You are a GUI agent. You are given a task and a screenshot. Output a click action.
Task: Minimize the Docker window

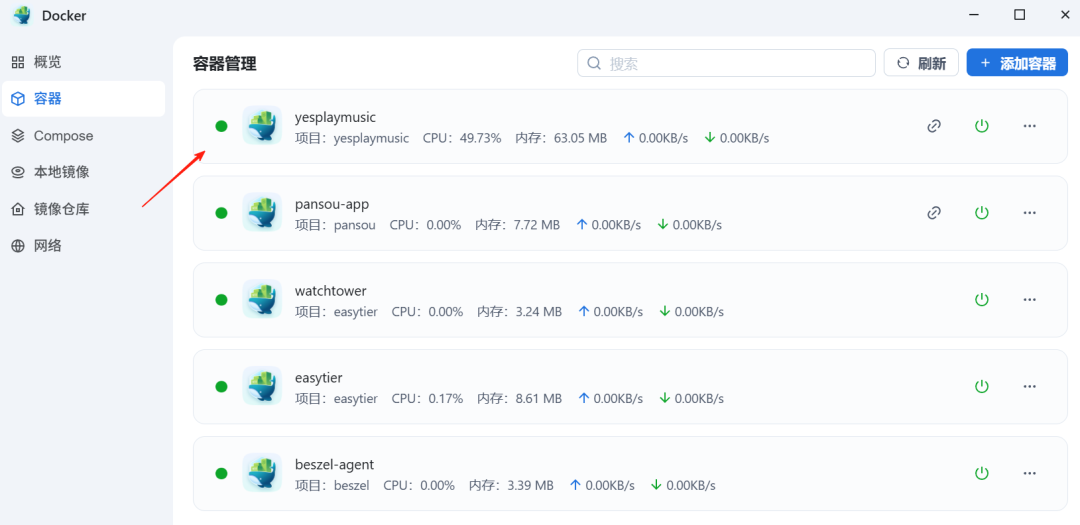coord(974,15)
